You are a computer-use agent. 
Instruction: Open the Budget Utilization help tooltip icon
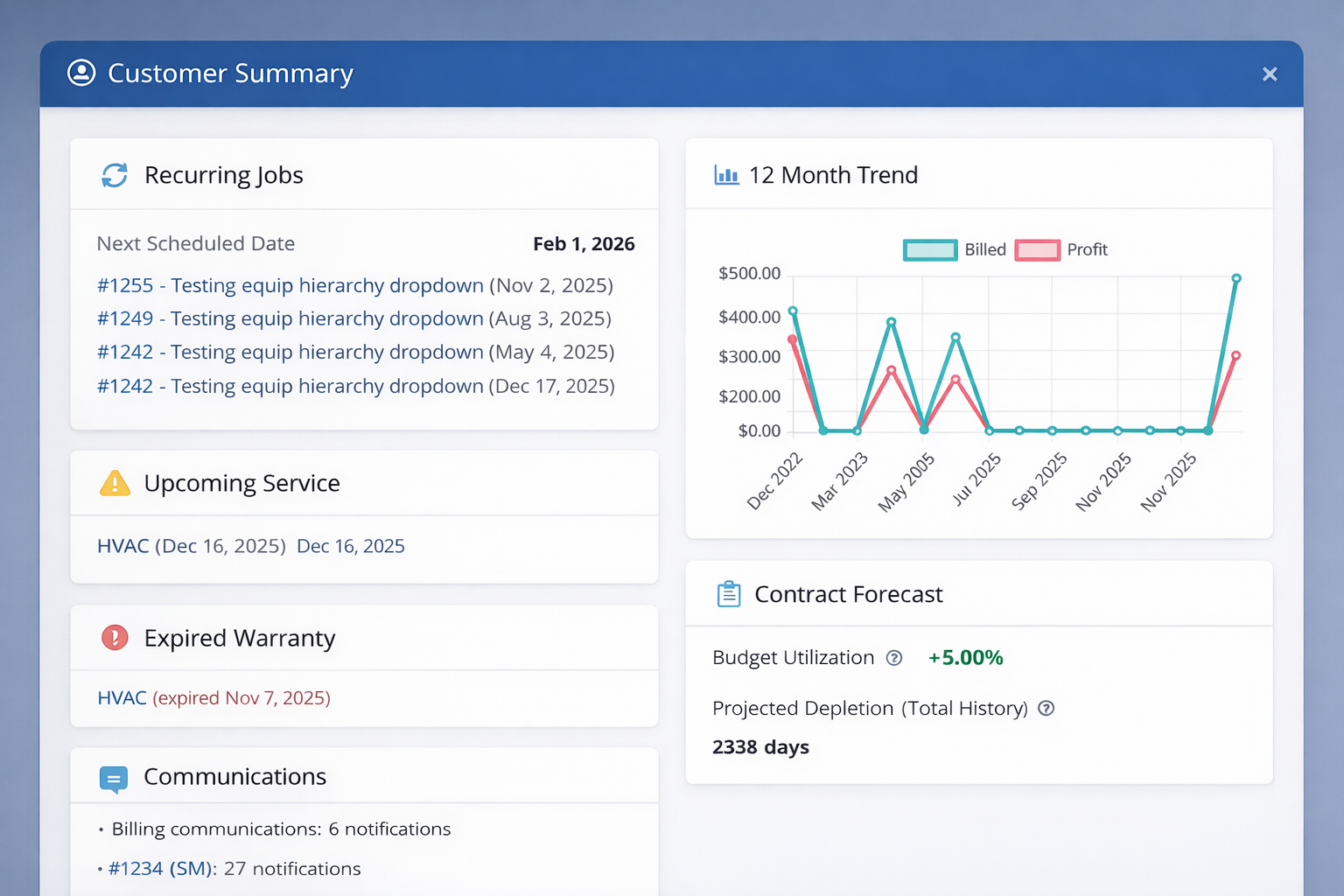click(x=894, y=658)
